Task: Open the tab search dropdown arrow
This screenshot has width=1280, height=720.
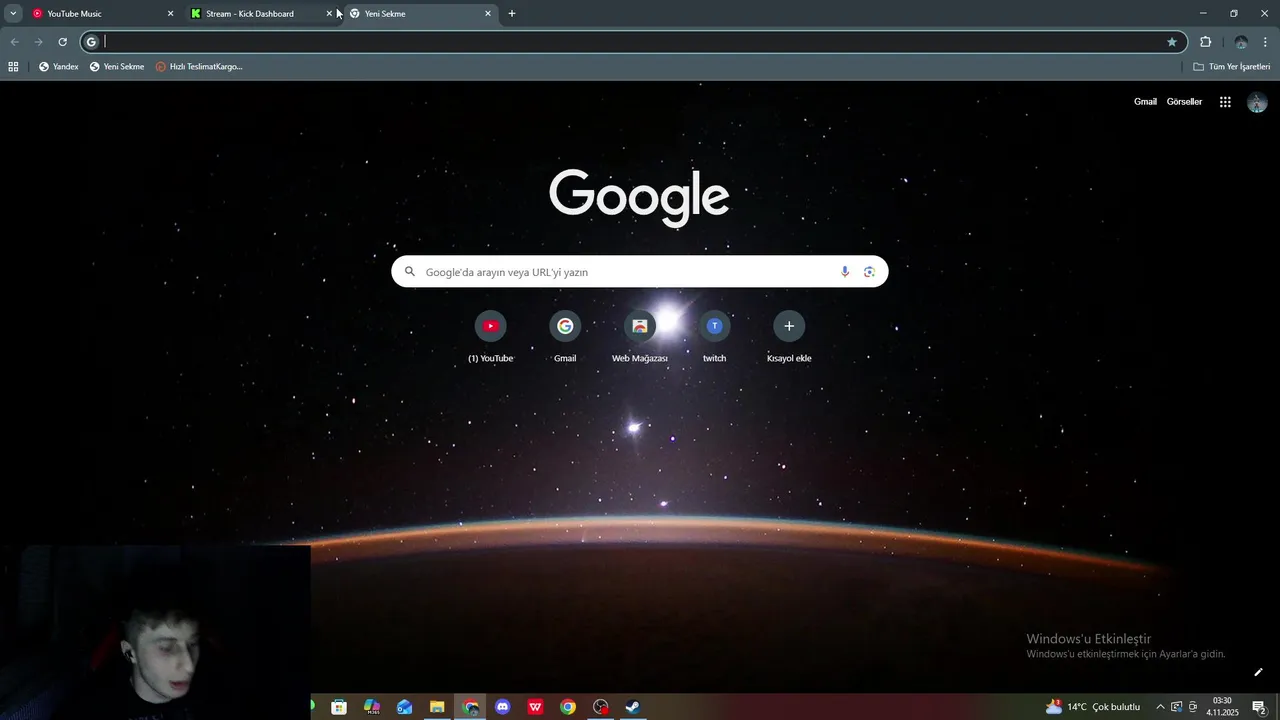Action: 13,14
